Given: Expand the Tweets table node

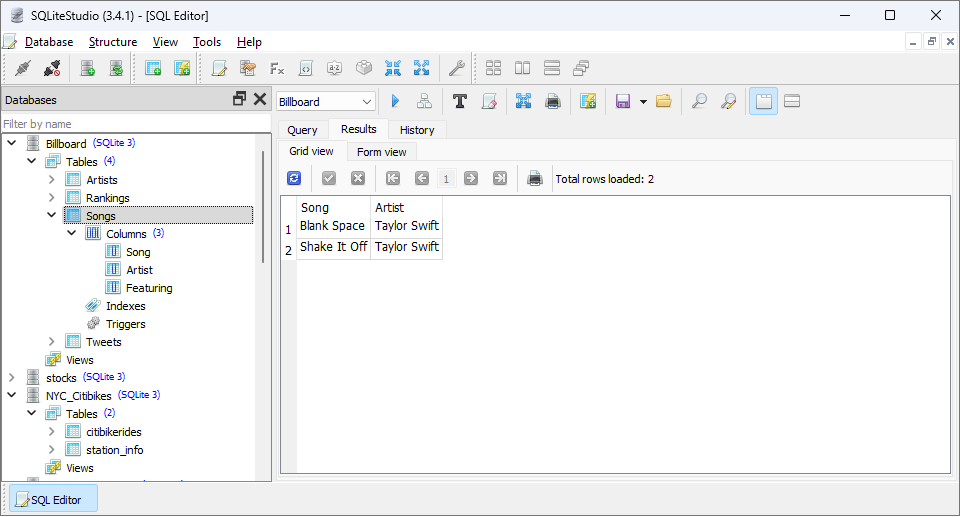Looking at the screenshot, I should tap(52, 341).
